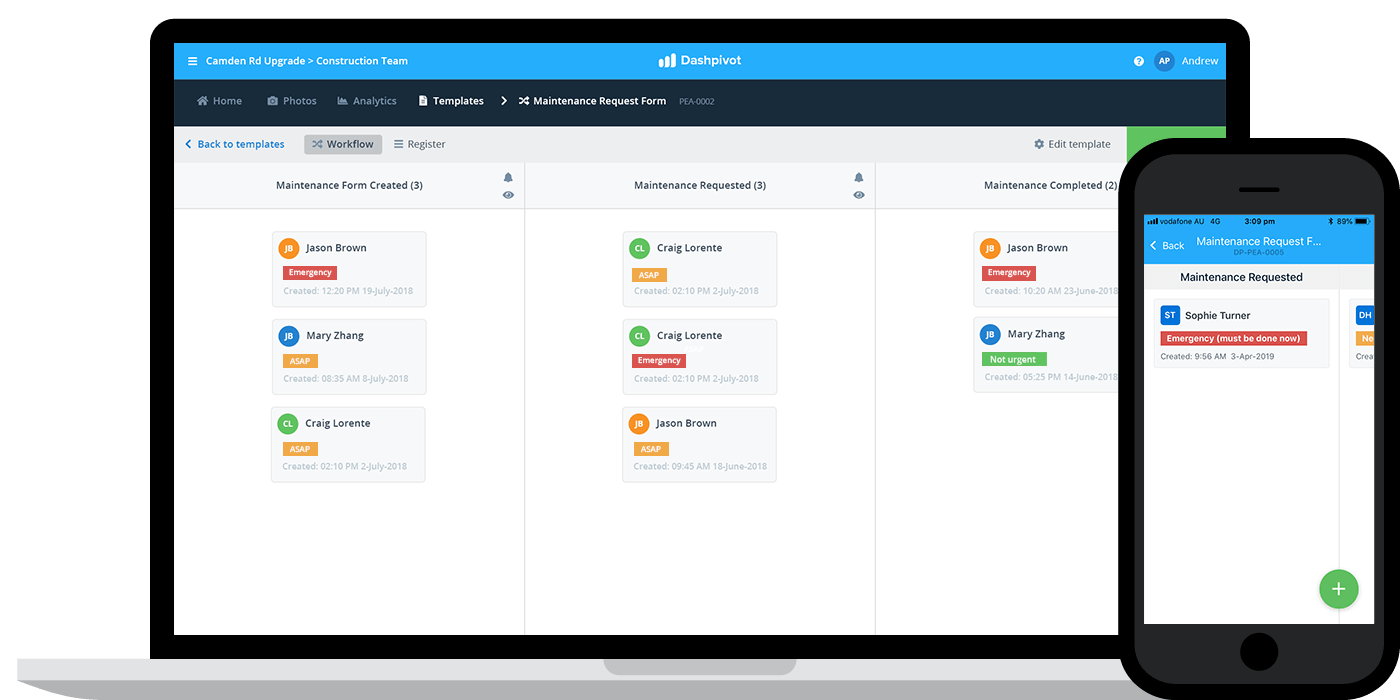This screenshot has width=1400, height=700.
Task: Click CL avatar on Craig Lorente Emergency card
Action: pos(639,336)
